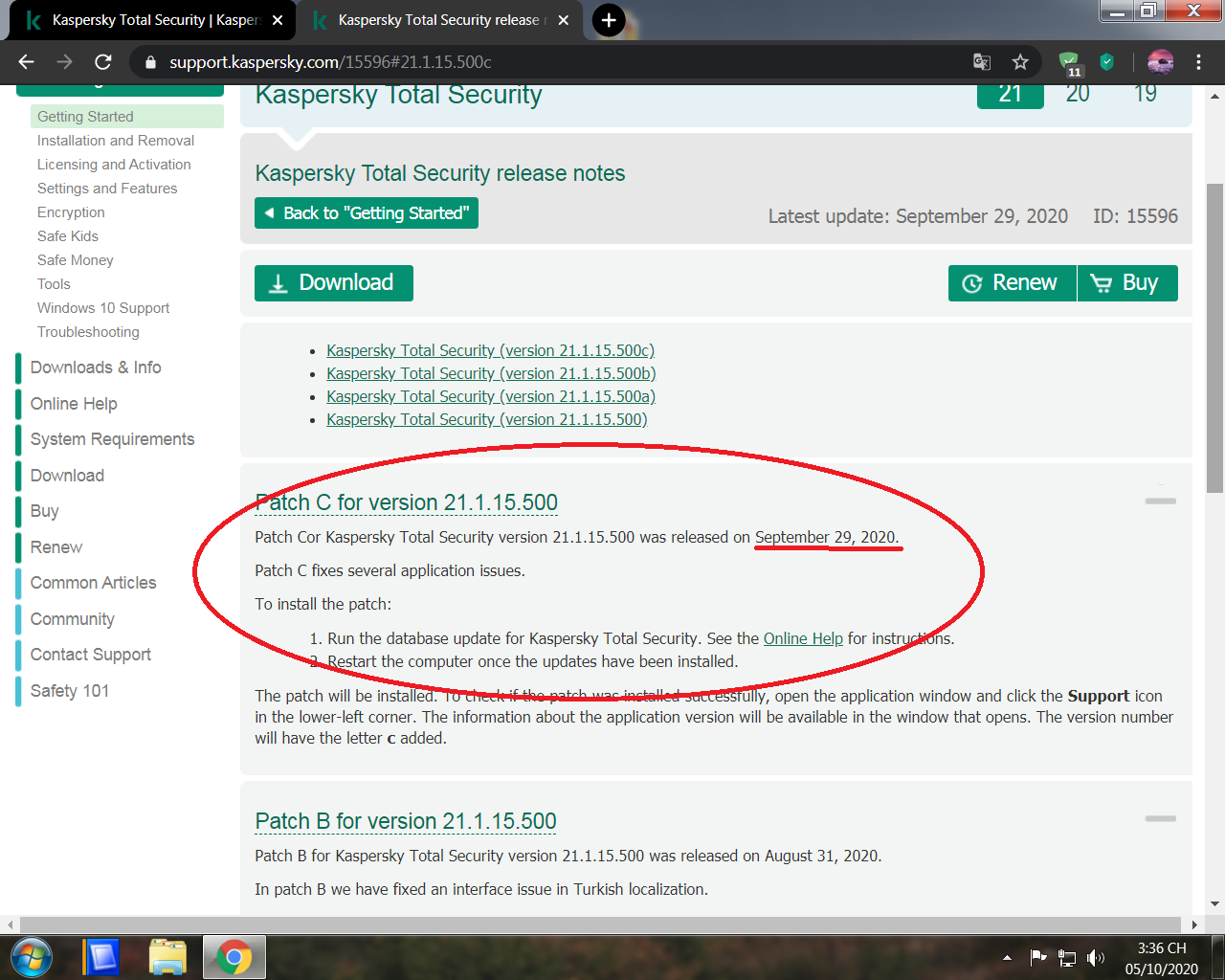The image size is (1225, 980).
Task: Open Safe Kids sidebar item
Action: (68, 236)
